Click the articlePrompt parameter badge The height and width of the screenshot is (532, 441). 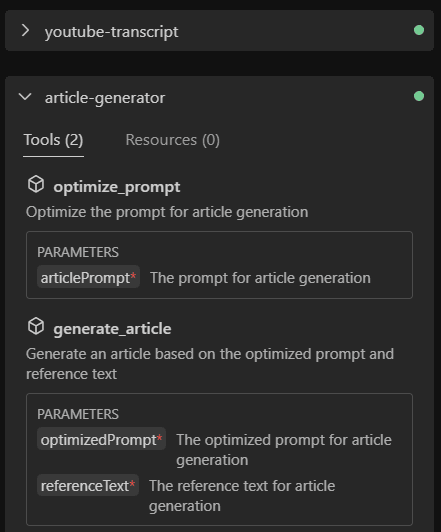click(89, 277)
